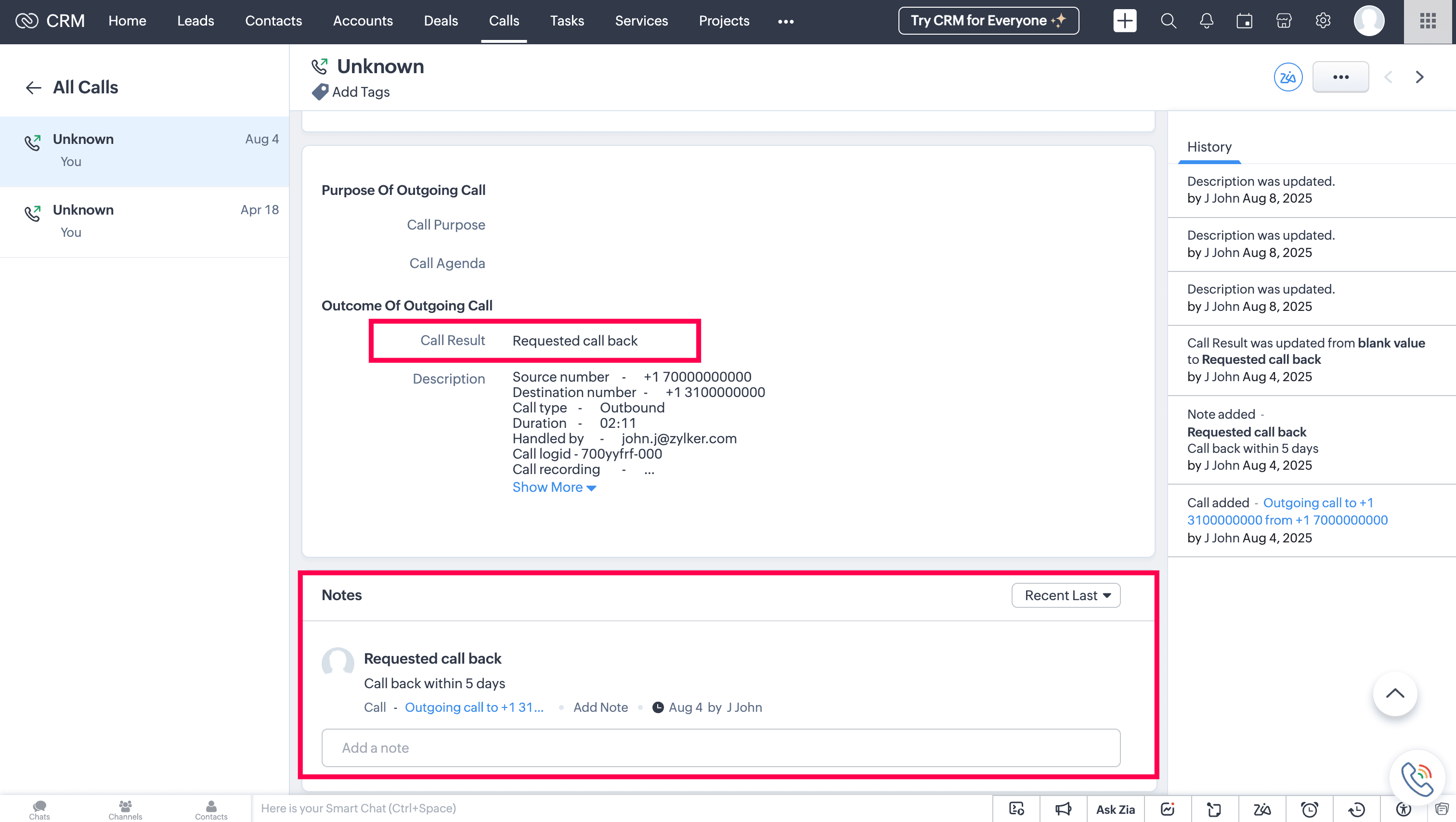Click the notifications bell icon
The image size is (1456, 822).
coord(1206,22)
